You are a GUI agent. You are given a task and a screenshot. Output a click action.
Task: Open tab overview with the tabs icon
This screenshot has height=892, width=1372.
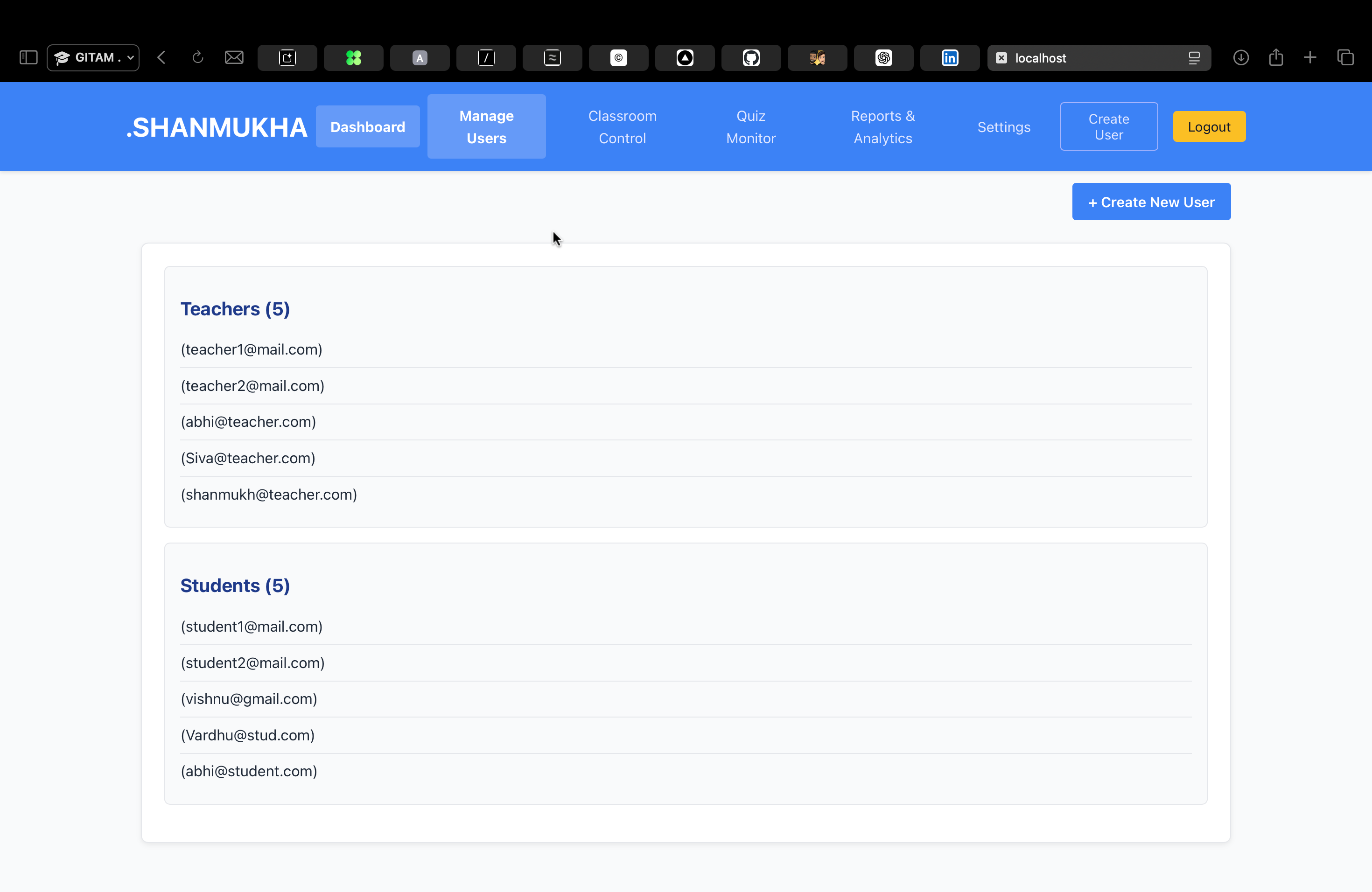coord(1347,58)
